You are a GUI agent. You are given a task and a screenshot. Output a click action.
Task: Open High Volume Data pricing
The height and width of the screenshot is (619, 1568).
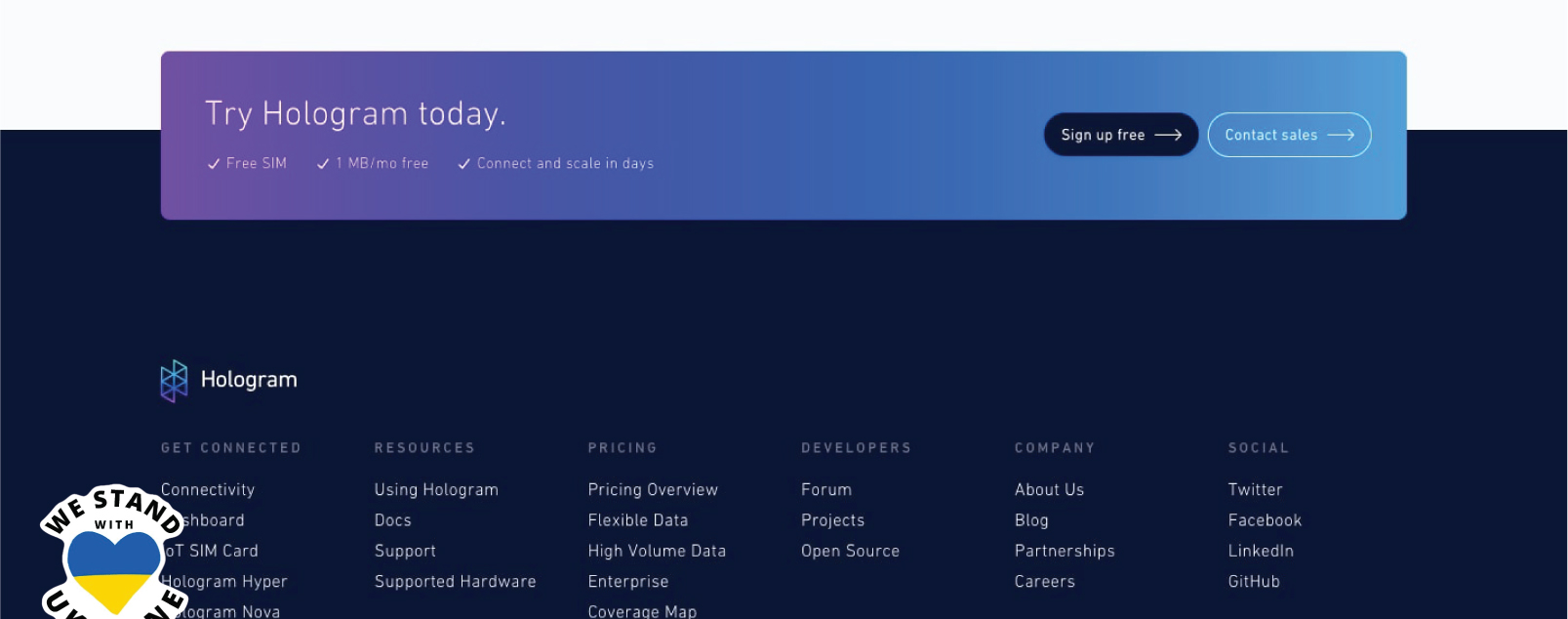click(x=657, y=551)
